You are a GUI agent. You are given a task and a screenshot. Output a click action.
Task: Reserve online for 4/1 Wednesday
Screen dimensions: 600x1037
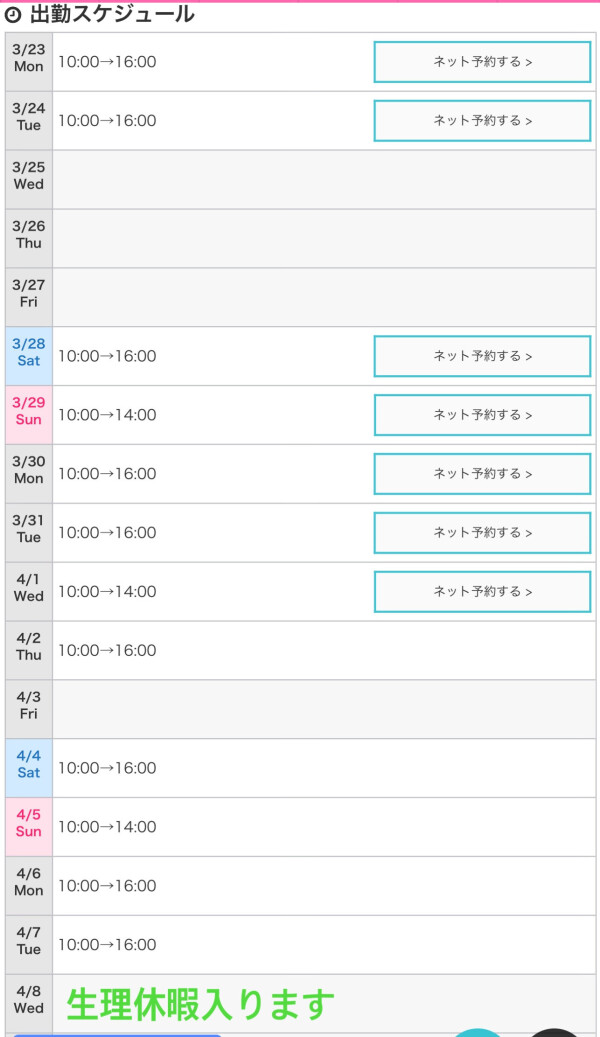[x=482, y=592]
